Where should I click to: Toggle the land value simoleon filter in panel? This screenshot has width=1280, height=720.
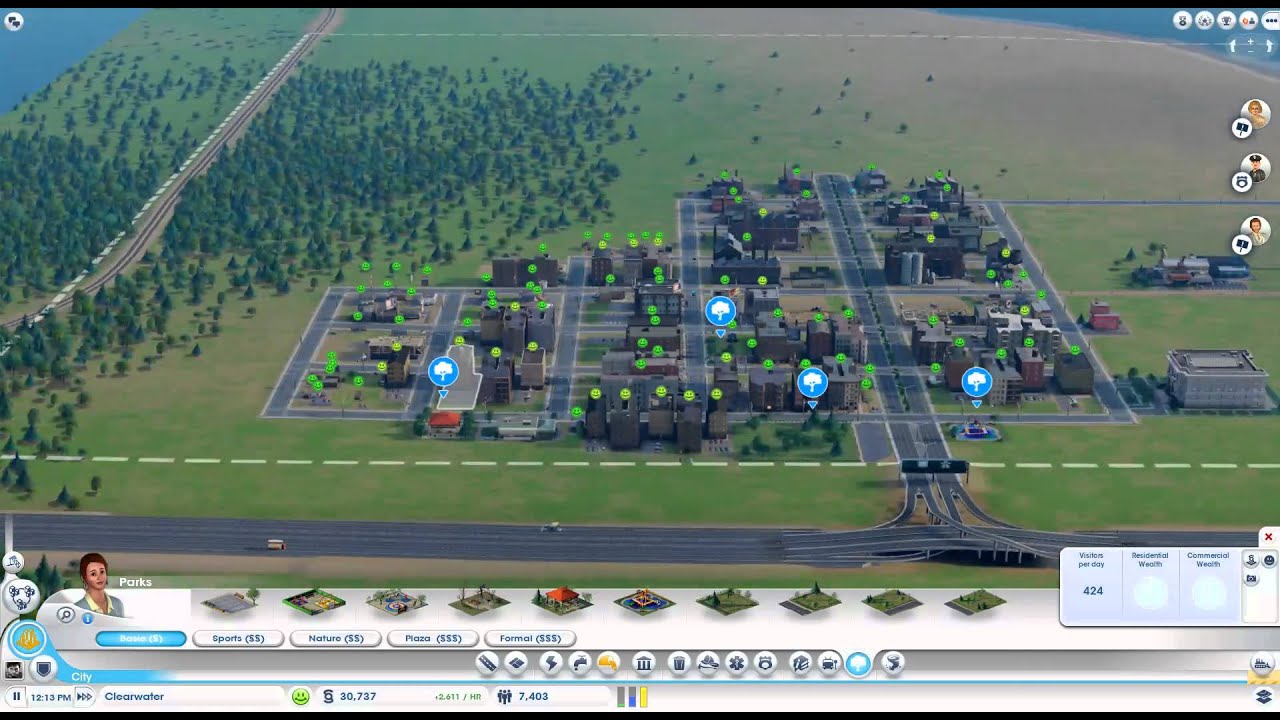point(1251,560)
